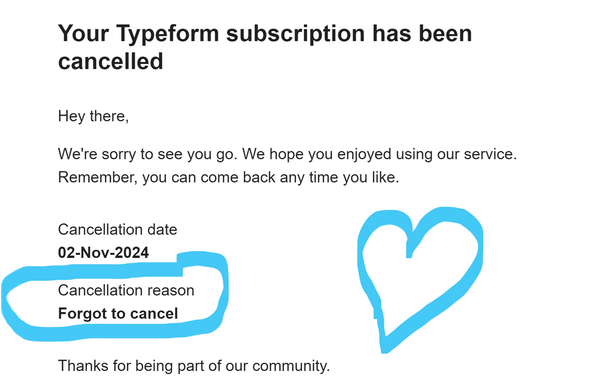Select the Cancellation date label
This screenshot has width=591, height=390.
pos(118,229)
